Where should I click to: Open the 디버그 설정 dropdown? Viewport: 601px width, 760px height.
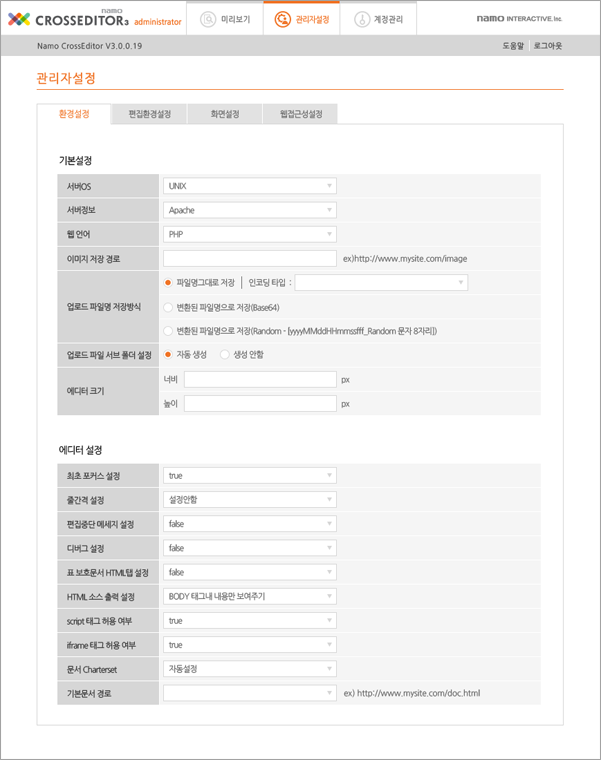(x=250, y=548)
